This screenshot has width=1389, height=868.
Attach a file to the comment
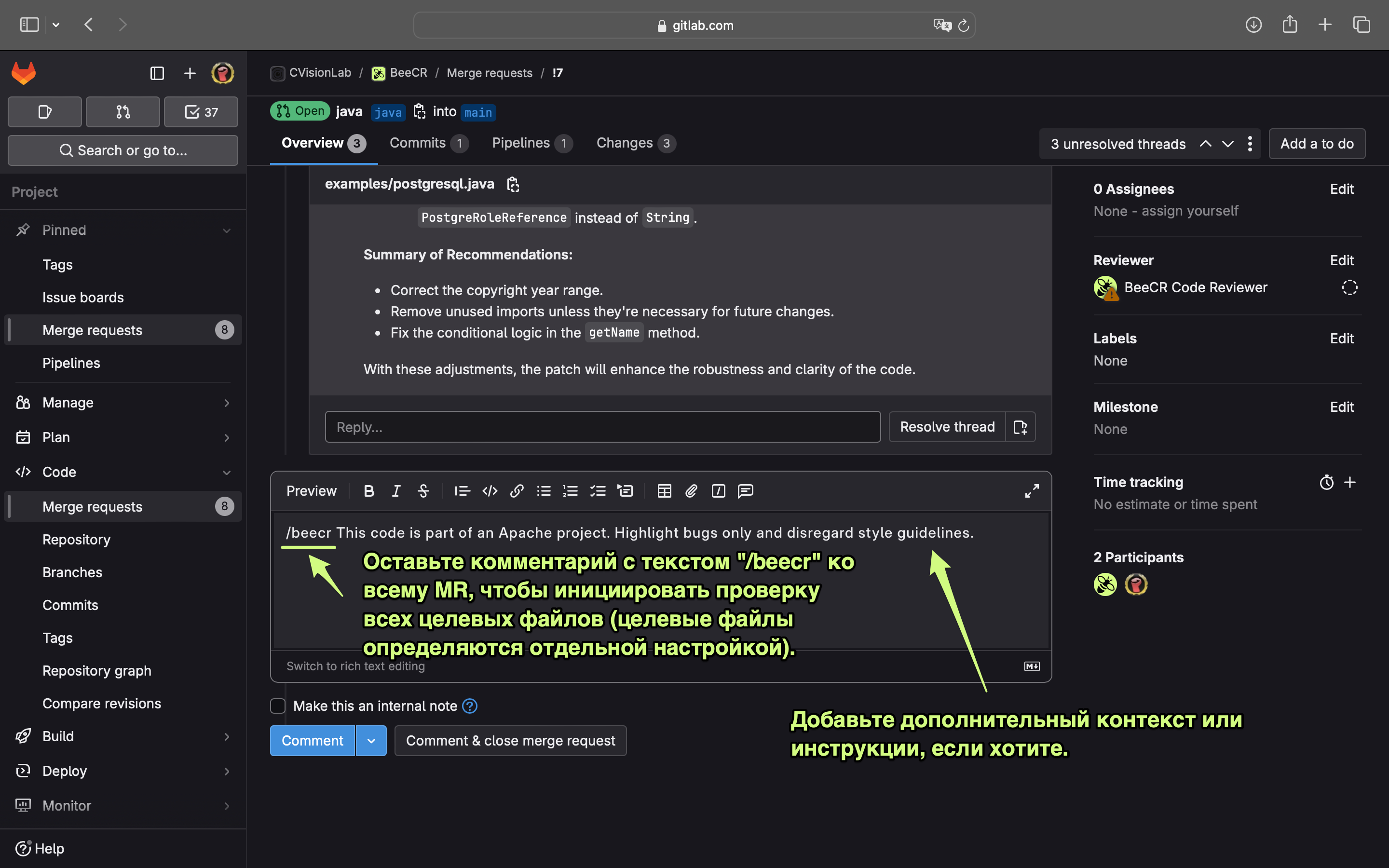691,491
